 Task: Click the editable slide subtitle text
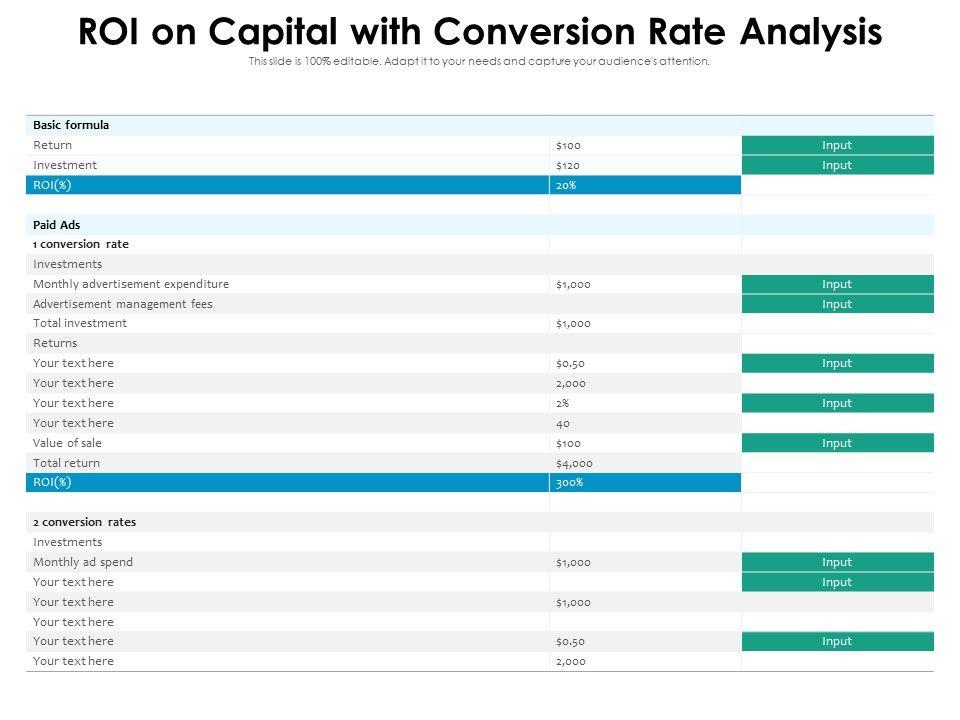(480, 61)
